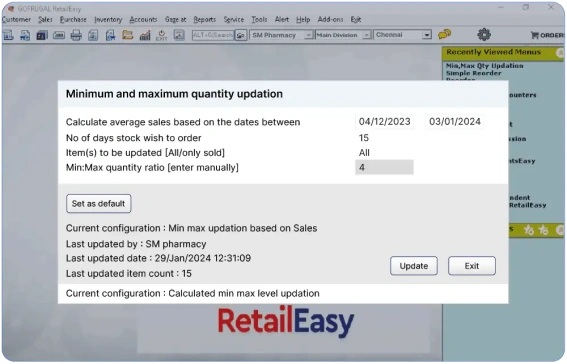Click the Min max updation based on Sales text

point(243,228)
